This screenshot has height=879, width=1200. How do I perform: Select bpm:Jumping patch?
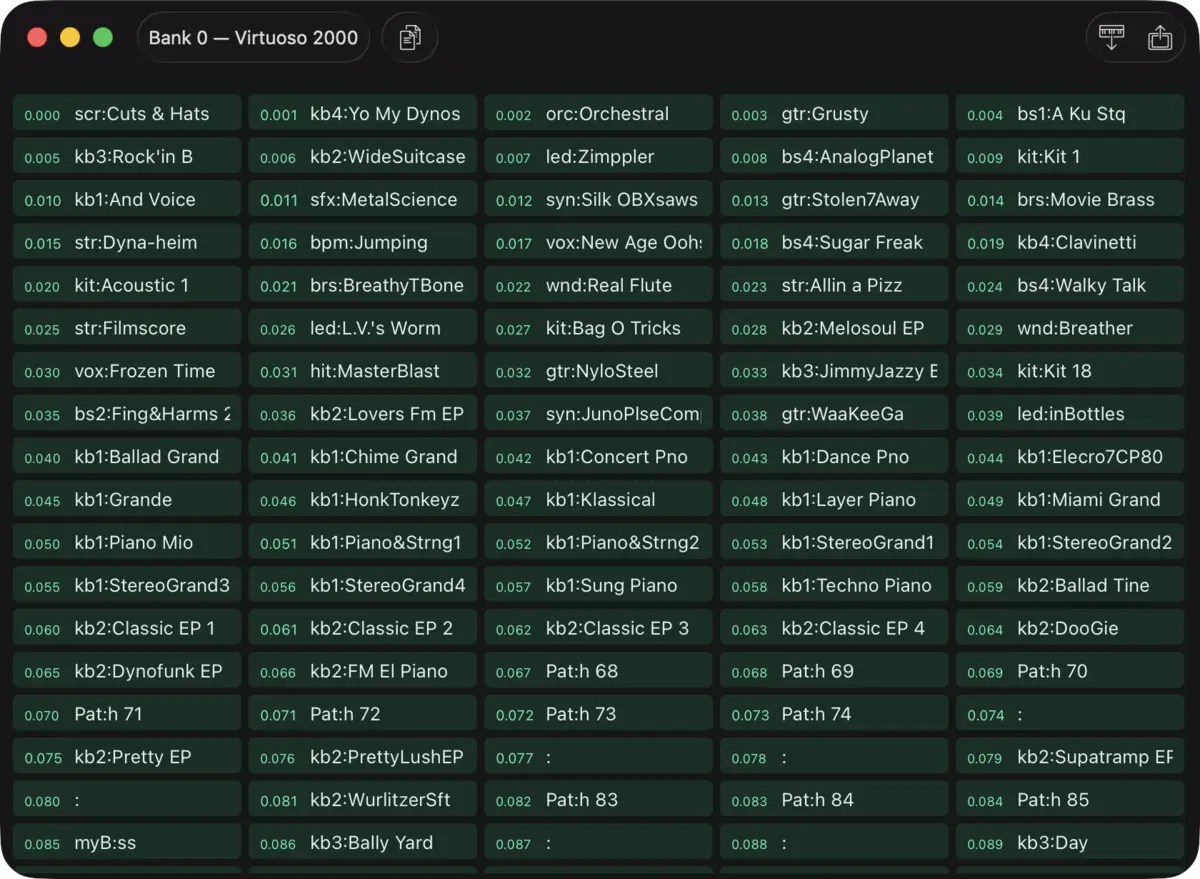(363, 242)
